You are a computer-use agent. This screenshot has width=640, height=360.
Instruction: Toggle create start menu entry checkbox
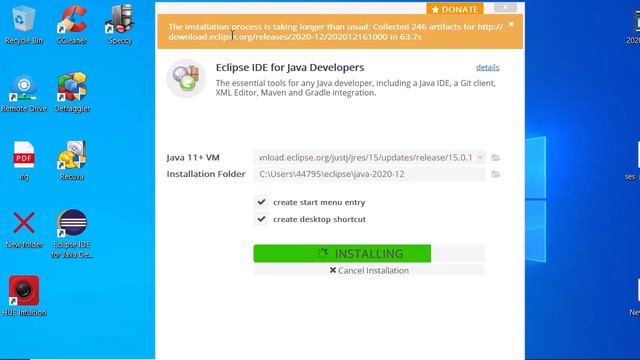(261, 202)
